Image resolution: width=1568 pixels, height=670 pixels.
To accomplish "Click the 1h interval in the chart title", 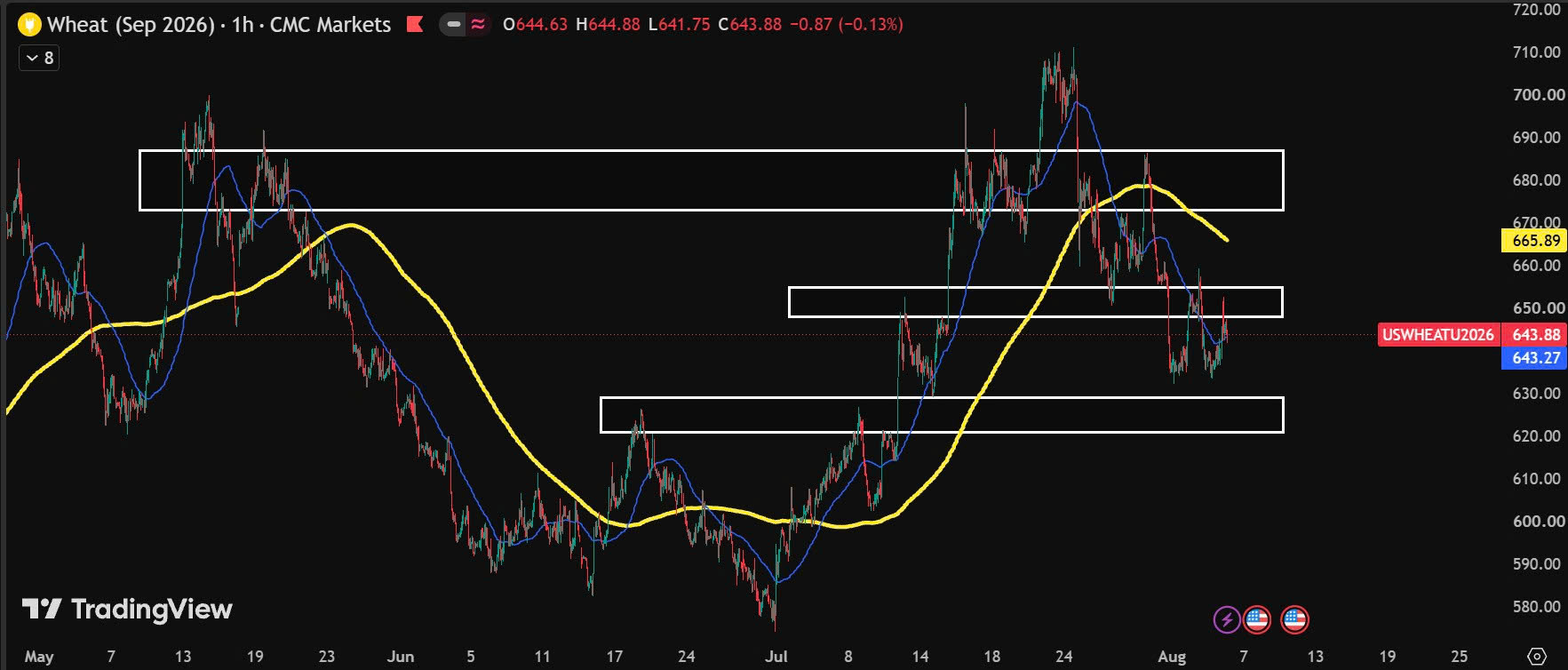I will [242, 24].
